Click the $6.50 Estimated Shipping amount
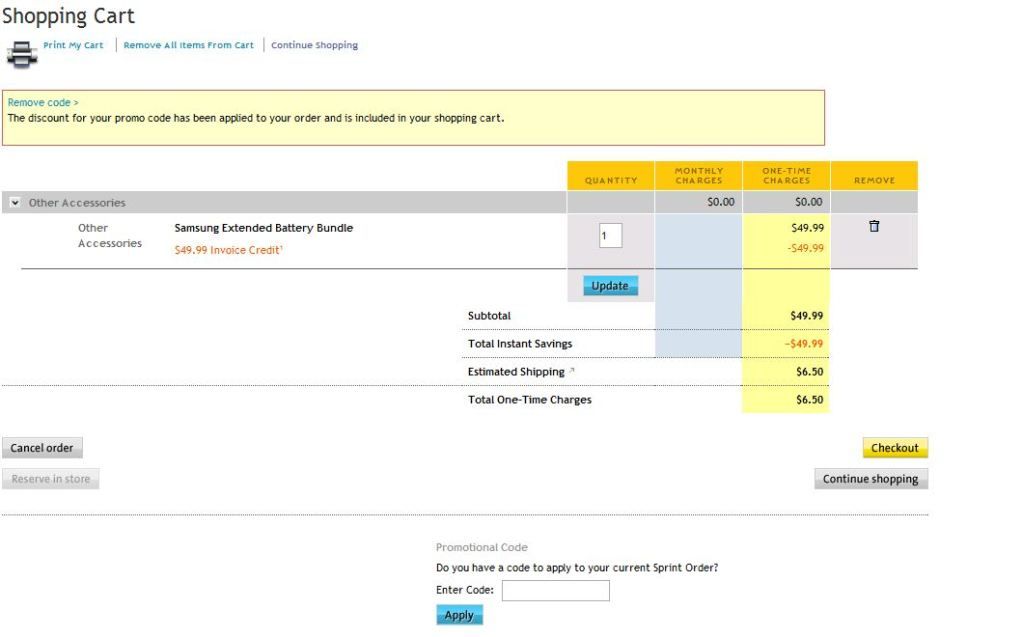1023x637 pixels. point(810,371)
